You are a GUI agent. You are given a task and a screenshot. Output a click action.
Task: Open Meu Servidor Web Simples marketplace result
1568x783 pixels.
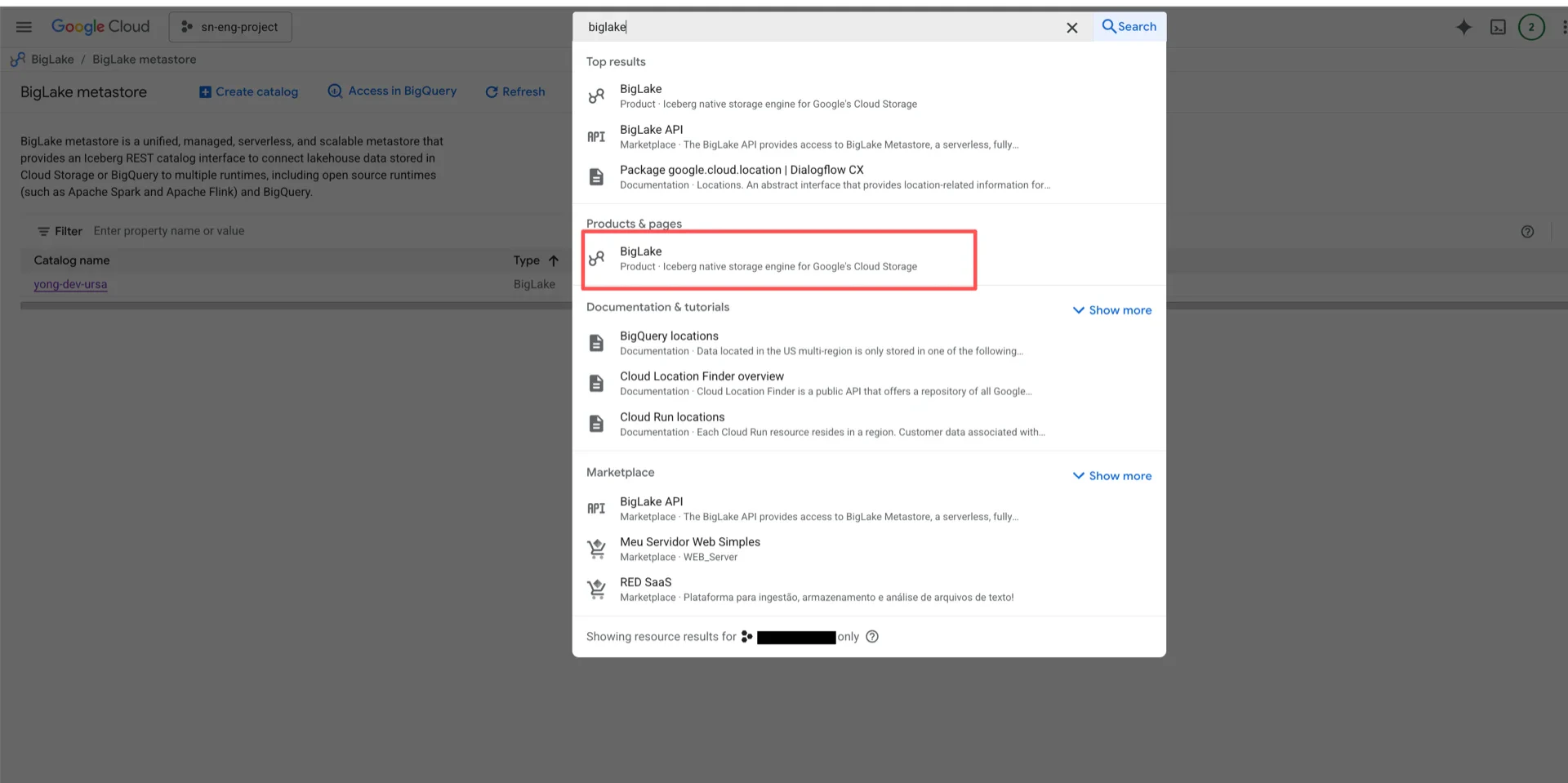869,549
